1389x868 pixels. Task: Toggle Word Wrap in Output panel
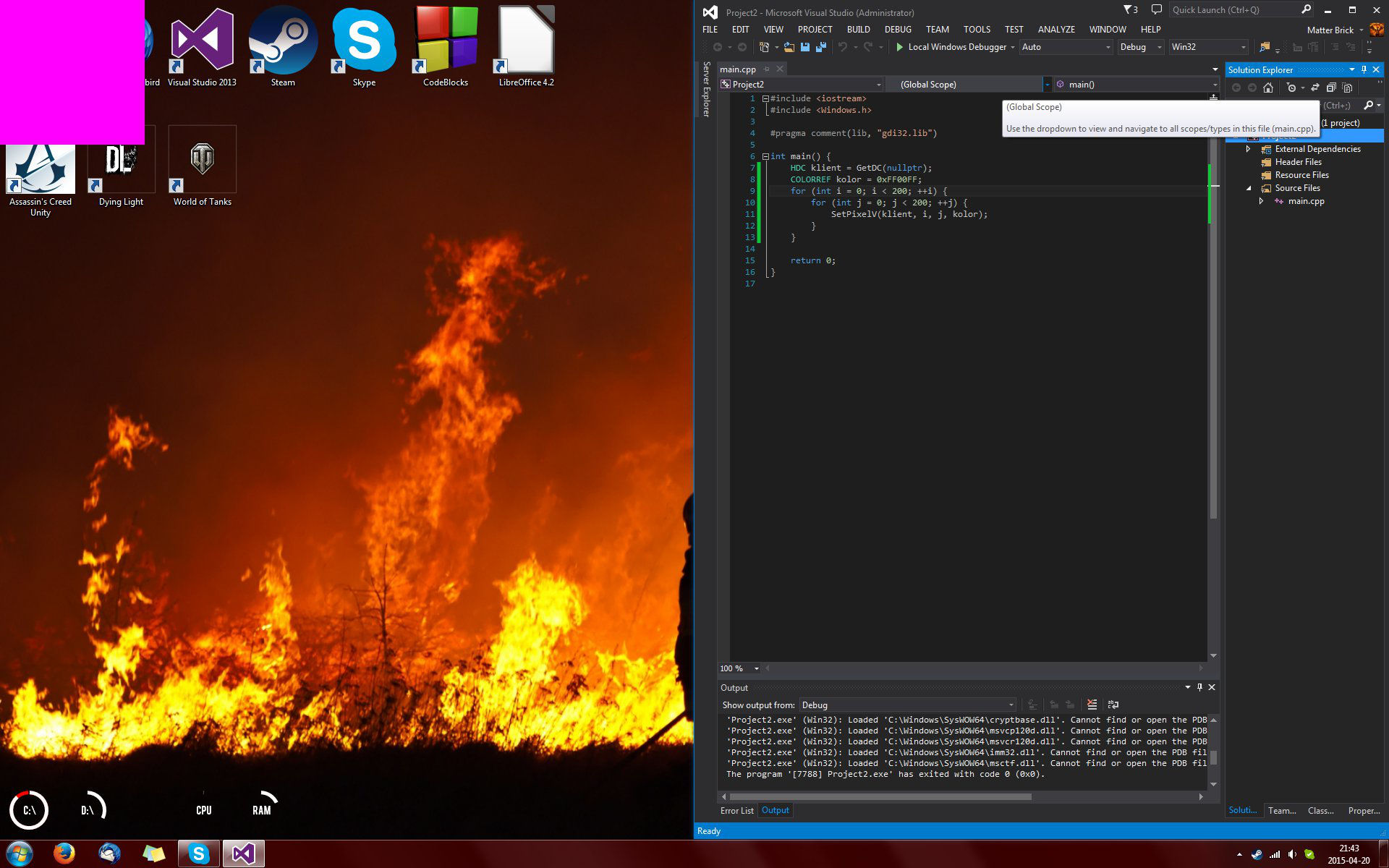[1113, 705]
